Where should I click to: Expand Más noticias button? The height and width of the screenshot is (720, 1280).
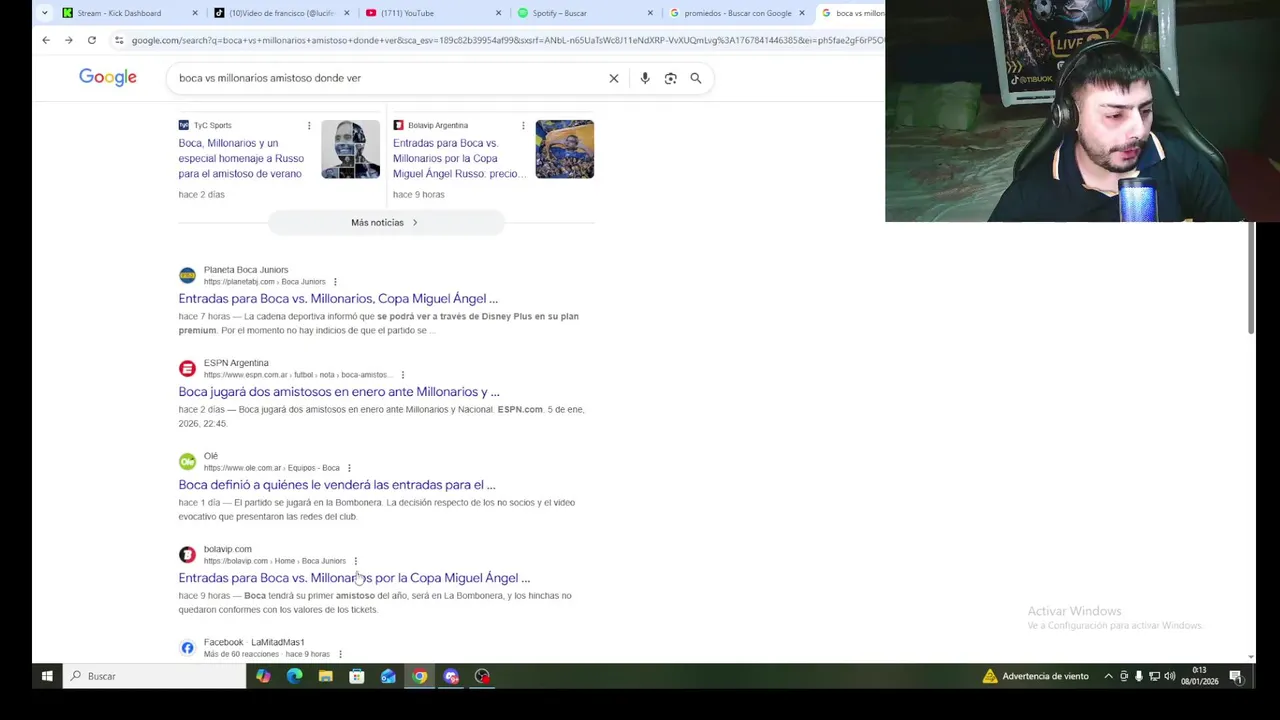[x=385, y=223]
